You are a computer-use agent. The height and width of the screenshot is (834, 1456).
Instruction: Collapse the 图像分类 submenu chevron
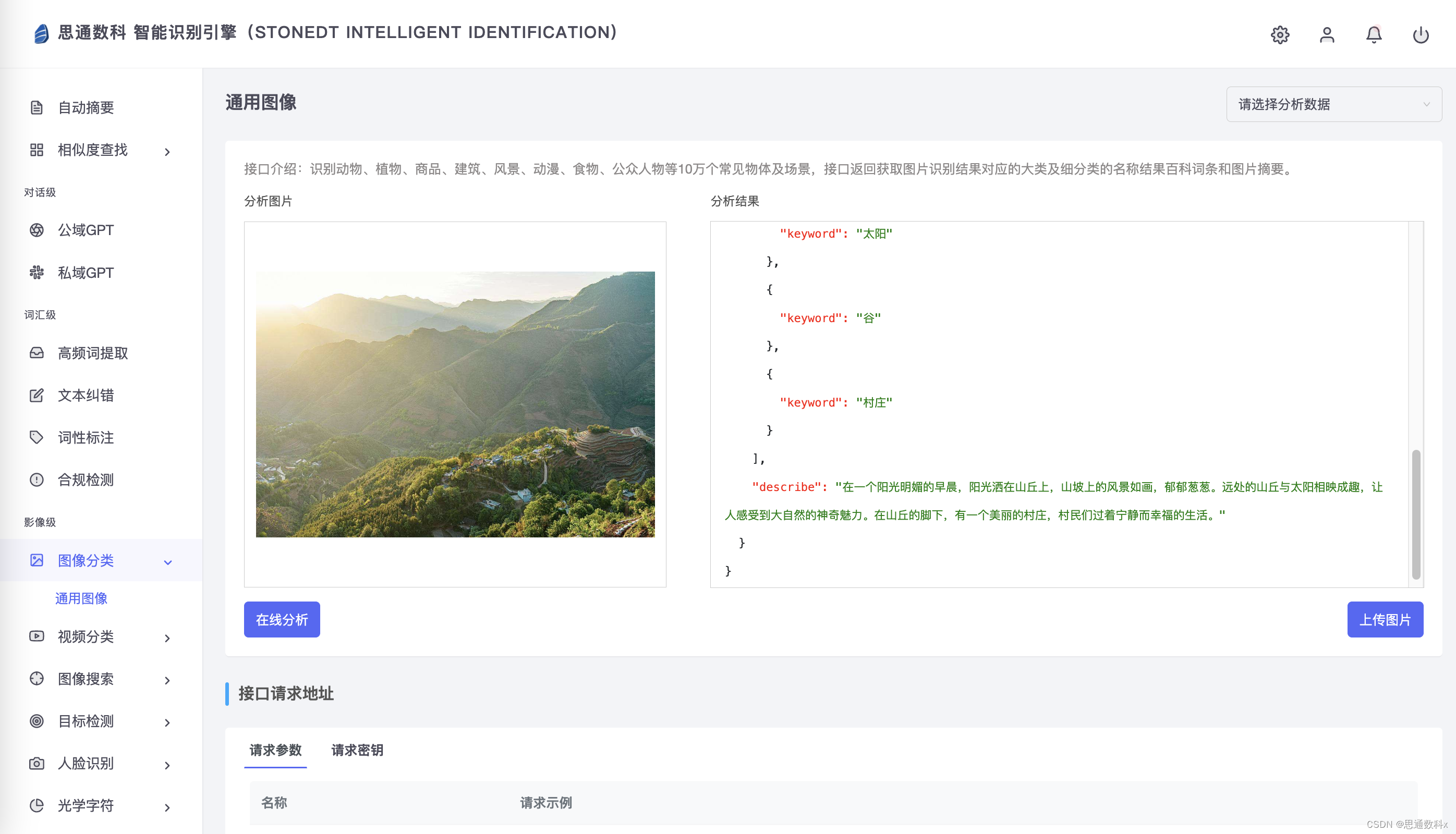[167, 562]
